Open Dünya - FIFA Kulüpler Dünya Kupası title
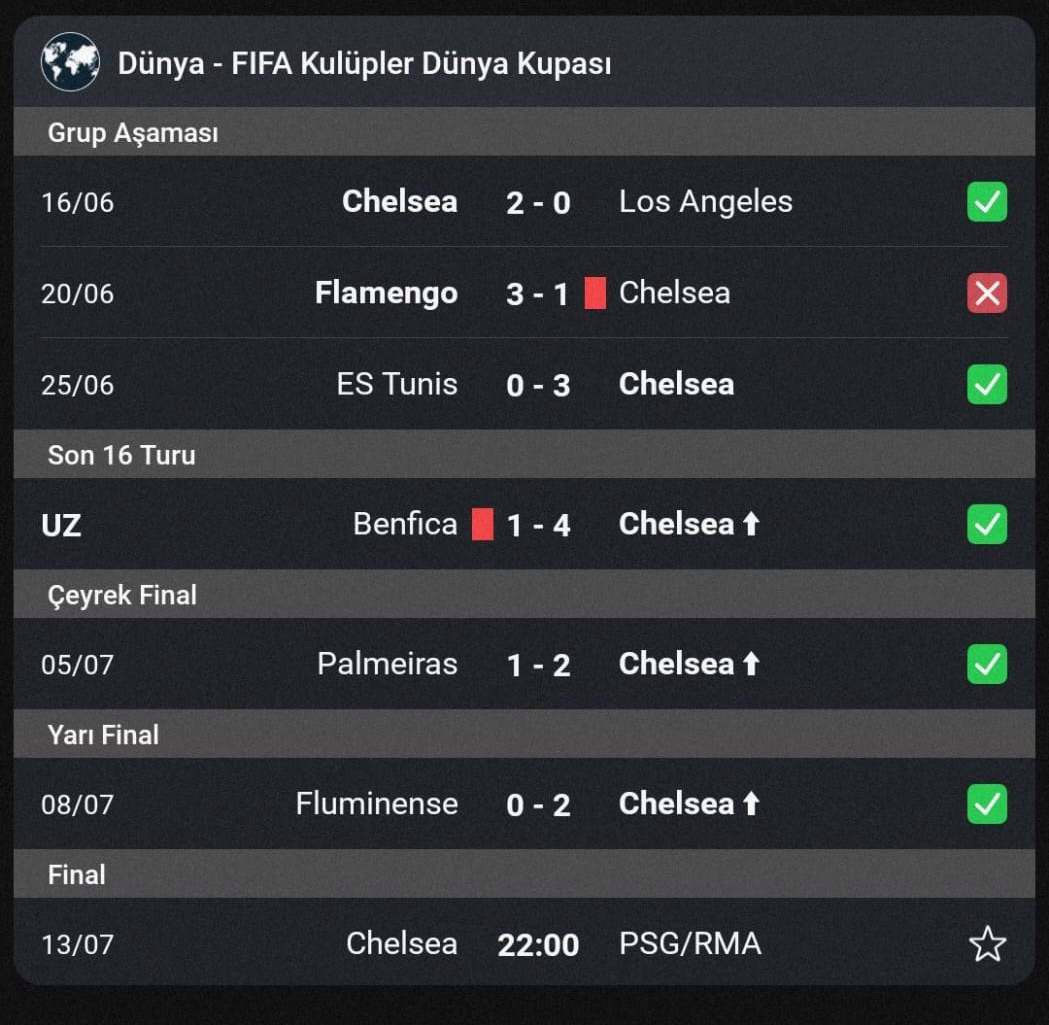Image resolution: width=1049 pixels, height=1025 pixels. coord(364,64)
